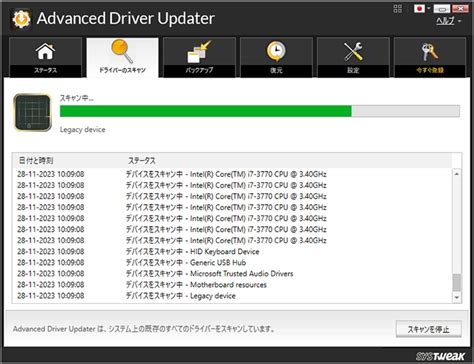
Task: Click the log list scrollbar thumb
Action: pos(457,283)
